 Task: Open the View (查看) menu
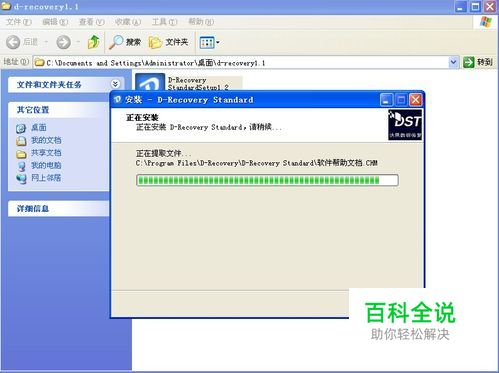coord(91,22)
